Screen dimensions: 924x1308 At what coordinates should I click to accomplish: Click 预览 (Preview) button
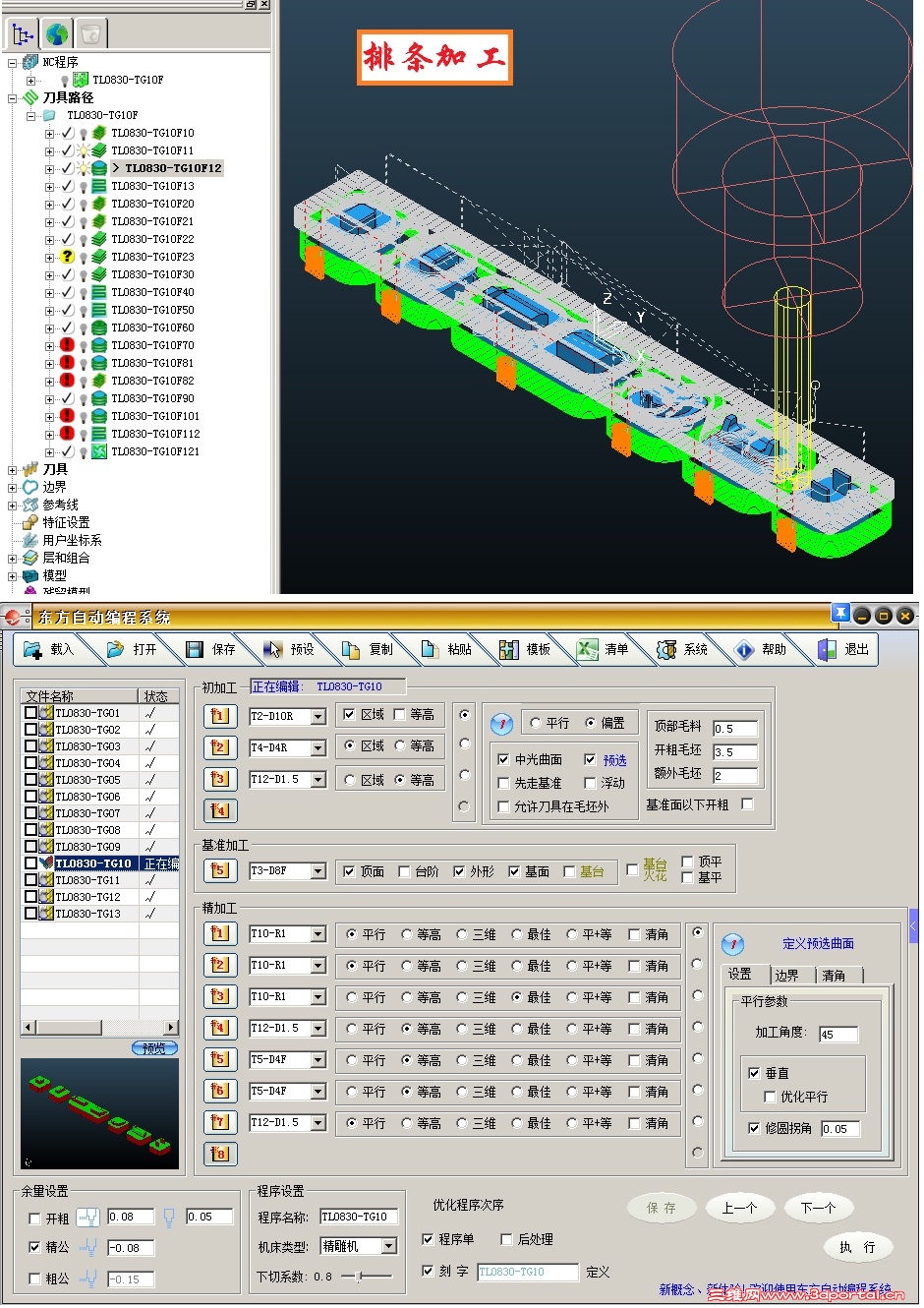[x=154, y=1048]
